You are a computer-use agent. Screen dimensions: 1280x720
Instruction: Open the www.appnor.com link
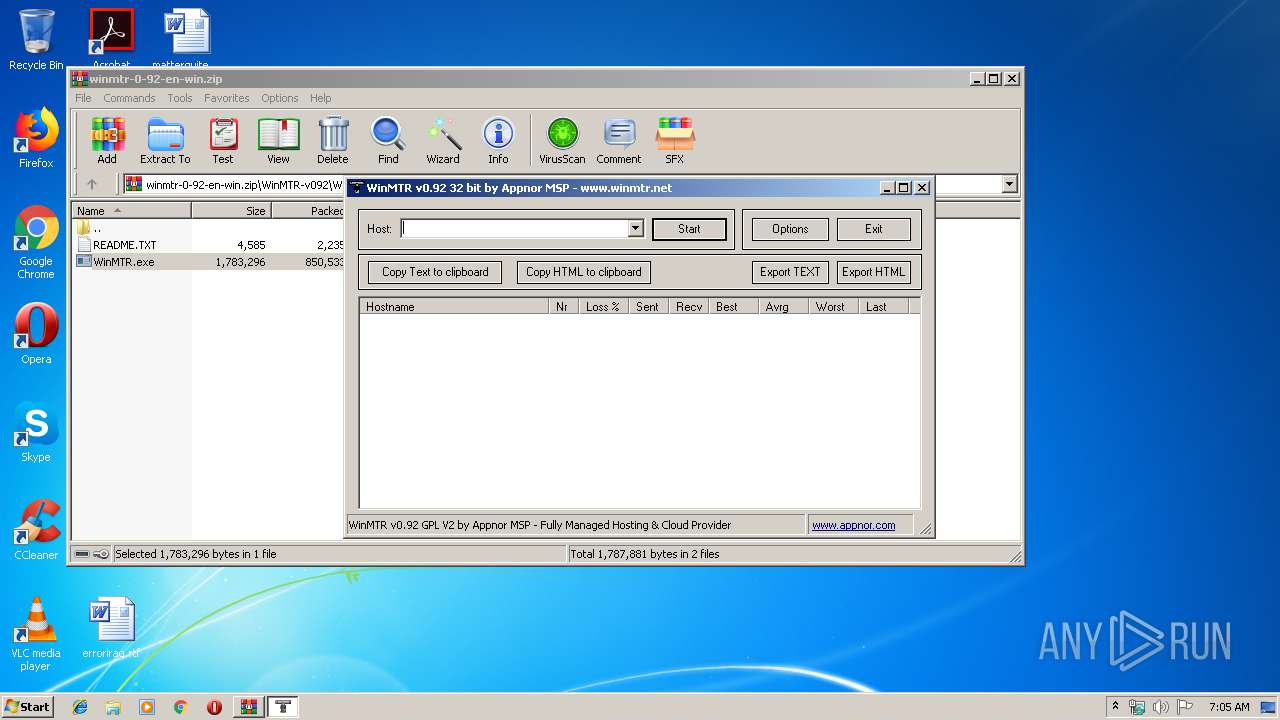click(x=853, y=525)
